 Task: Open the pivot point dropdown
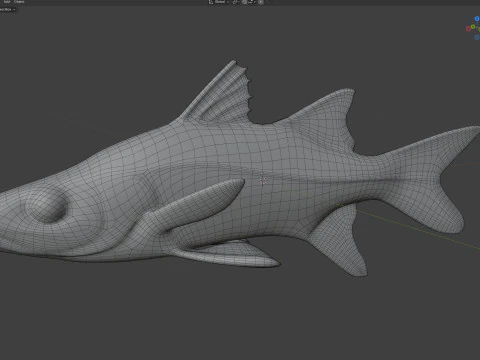[236, 2]
